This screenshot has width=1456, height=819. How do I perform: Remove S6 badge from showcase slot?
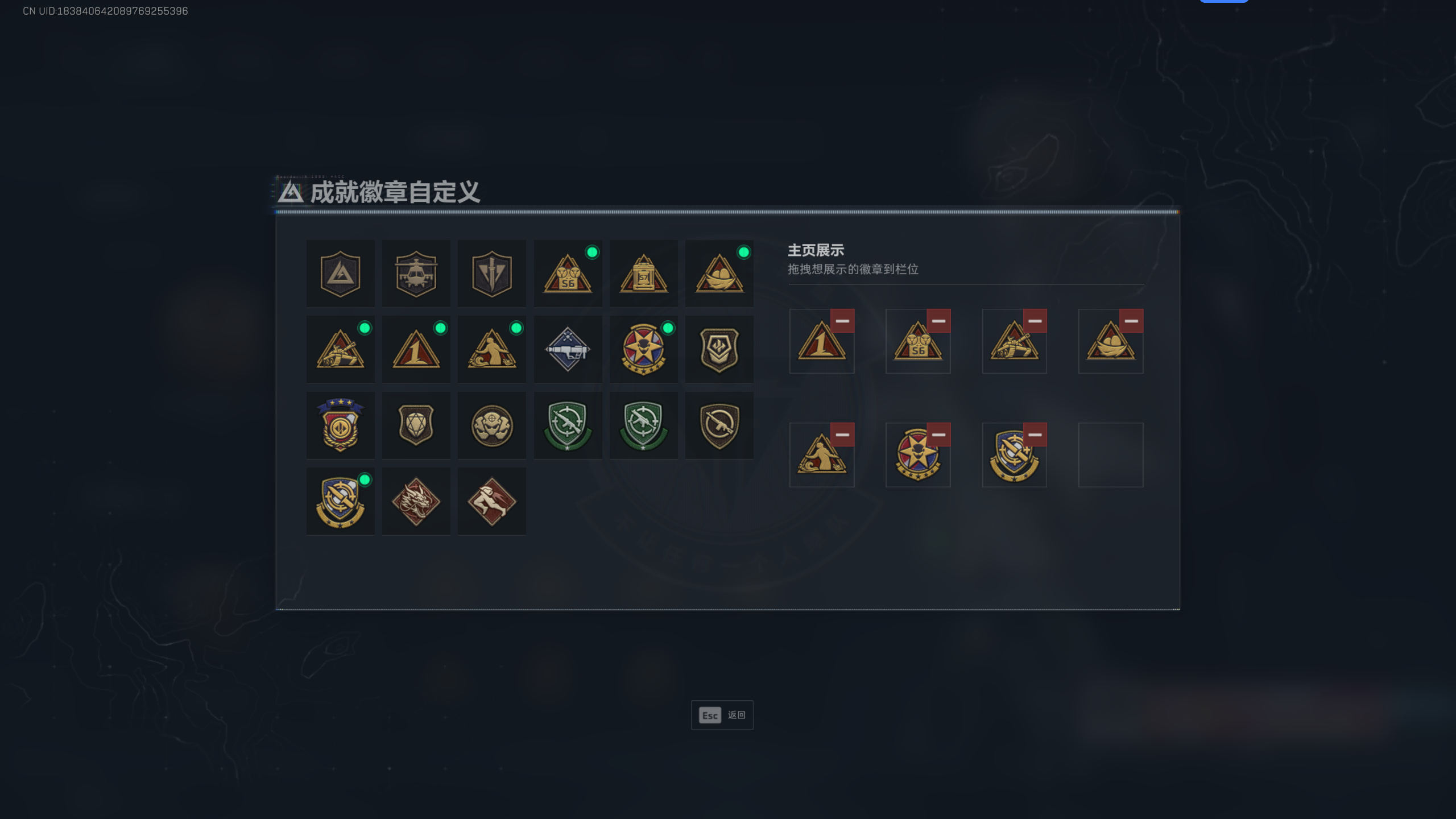coord(938,321)
